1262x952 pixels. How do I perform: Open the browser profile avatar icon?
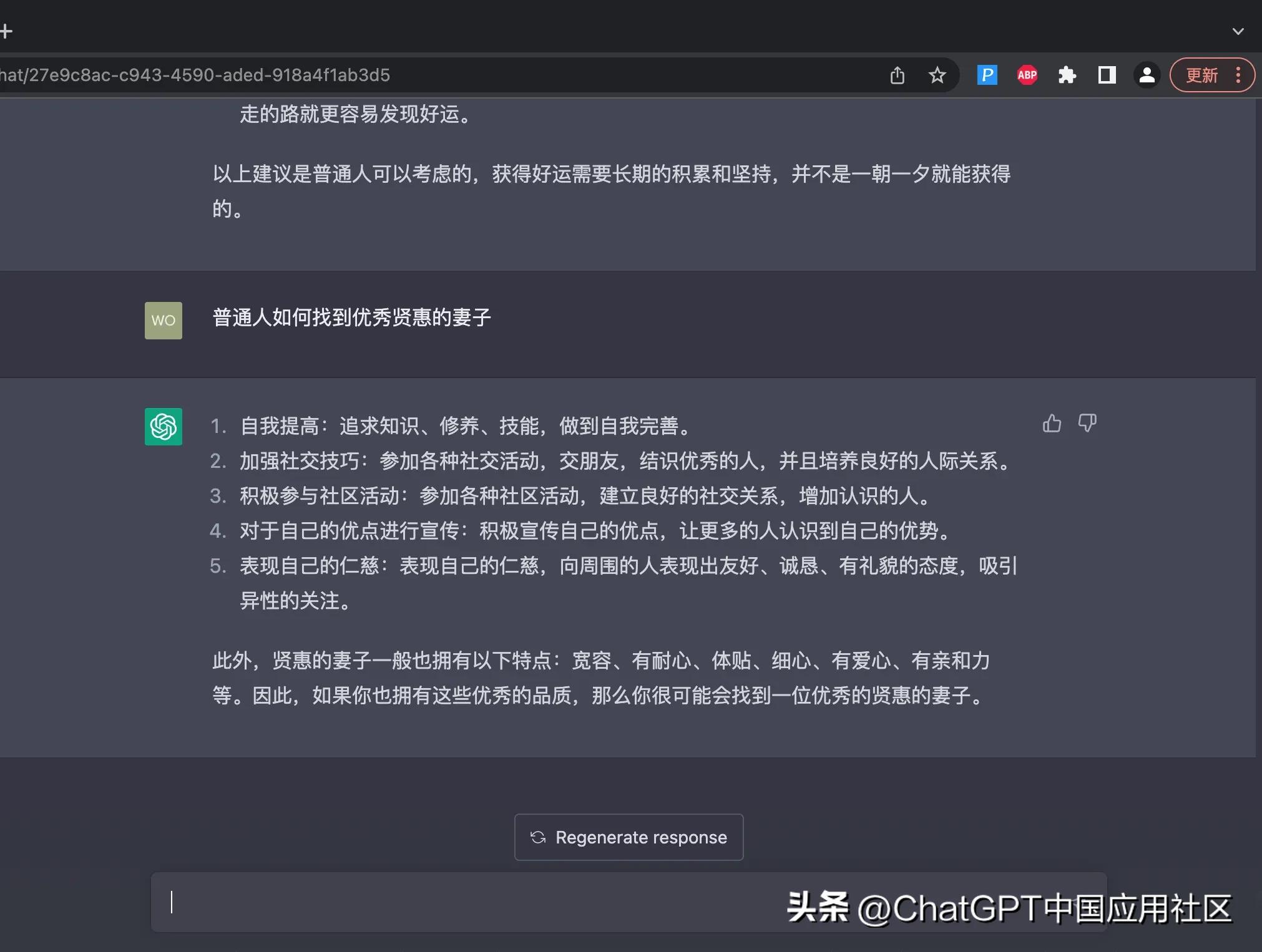(x=1147, y=75)
